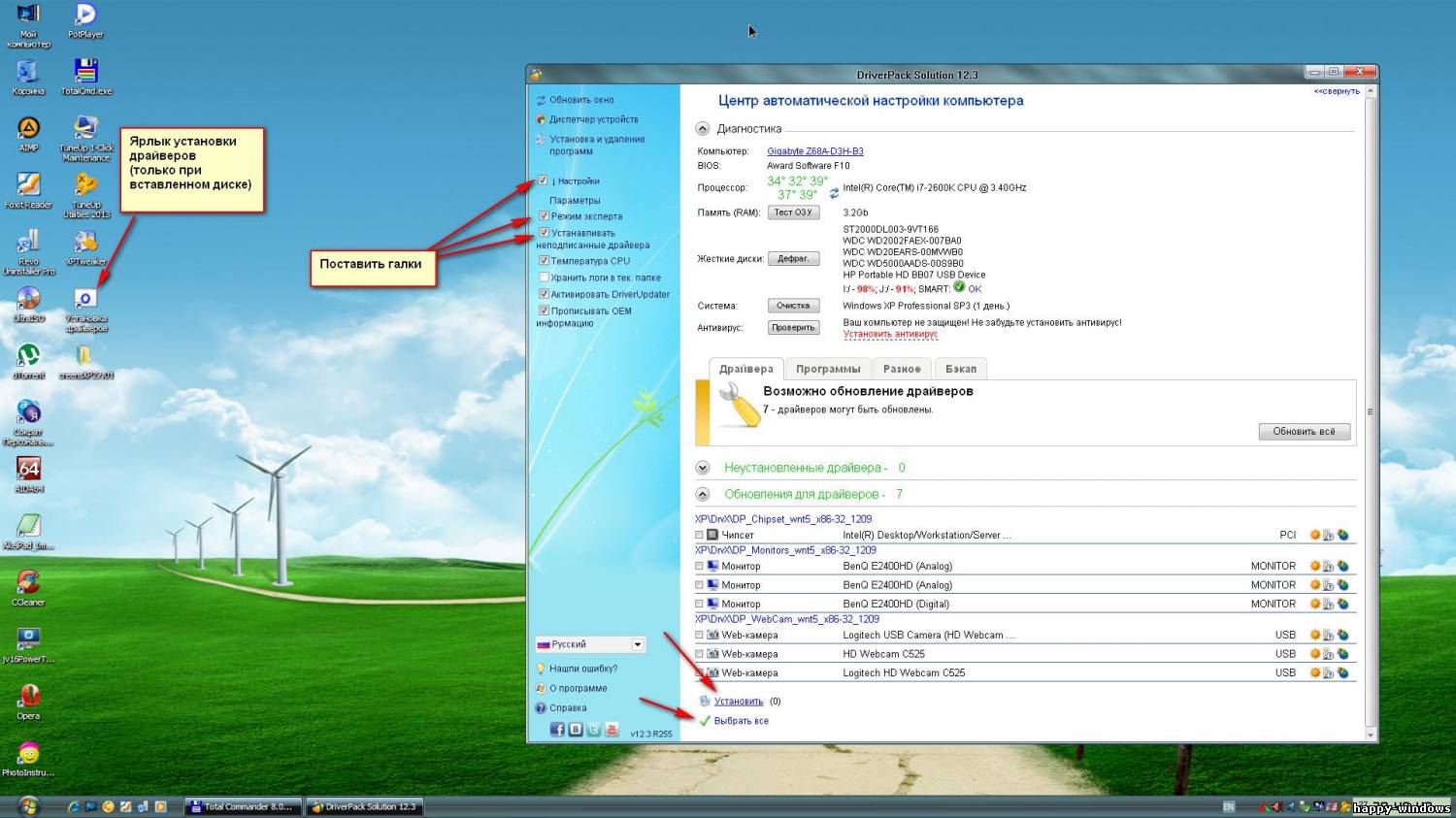The height and width of the screenshot is (818, 1456).
Task: Click the globe search icon in Чипсет row
Action: click(x=1343, y=535)
